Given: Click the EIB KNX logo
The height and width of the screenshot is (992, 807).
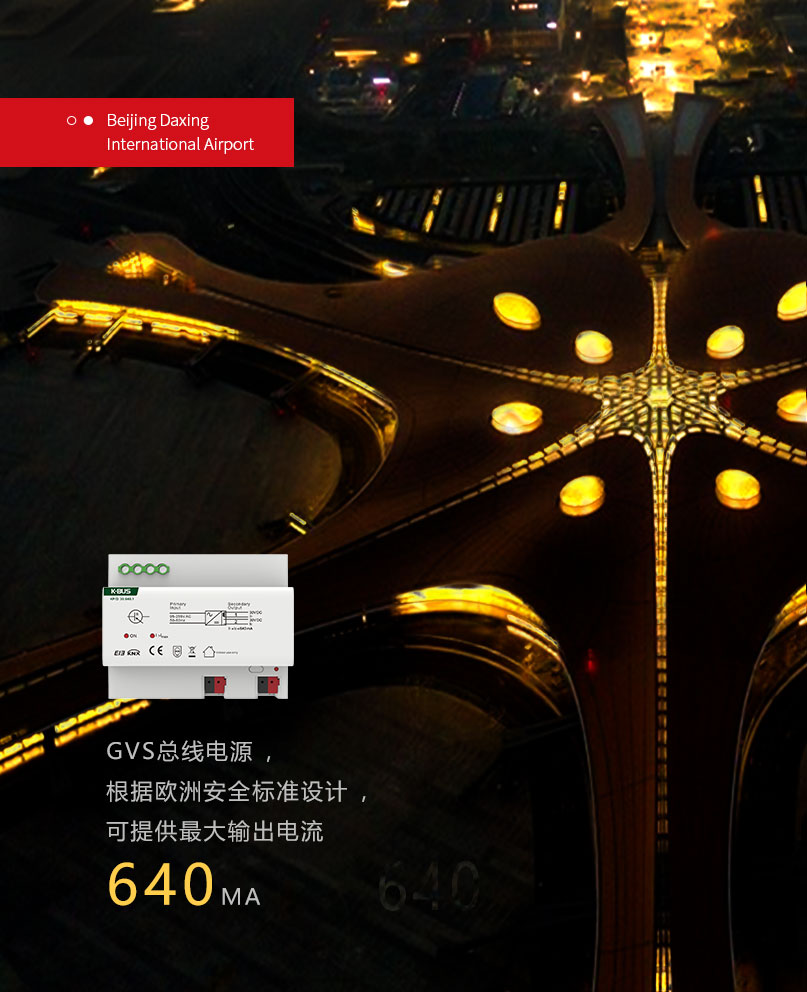Looking at the screenshot, I should click(125, 652).
